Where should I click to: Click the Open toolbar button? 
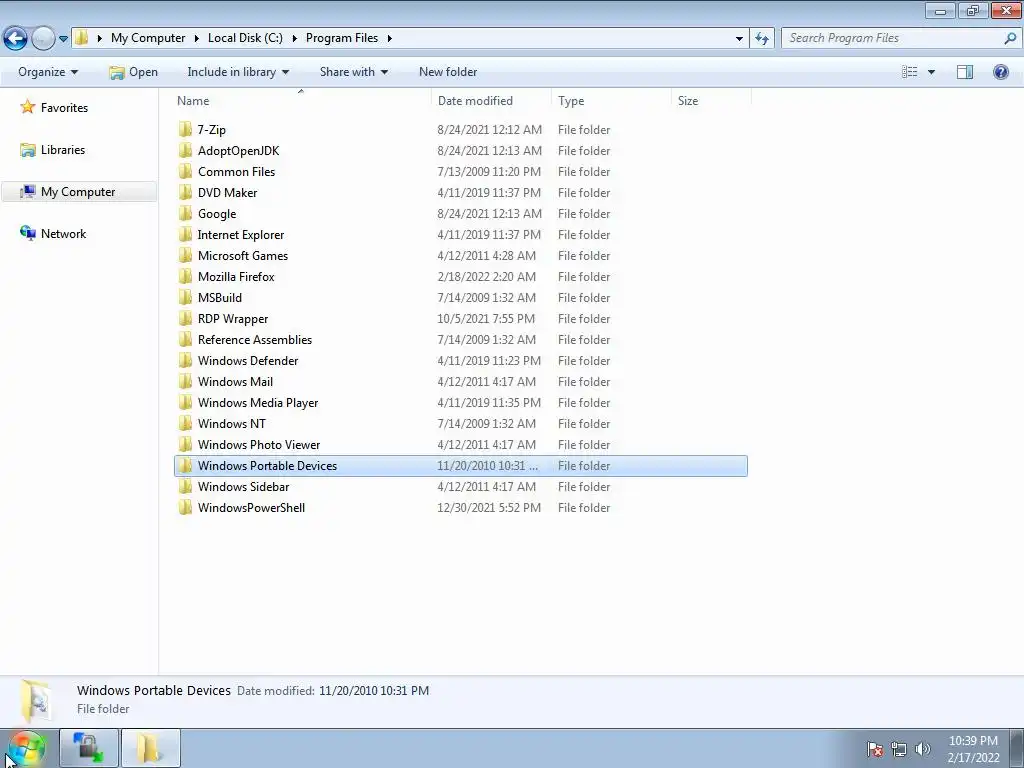(x=133, y=72)
